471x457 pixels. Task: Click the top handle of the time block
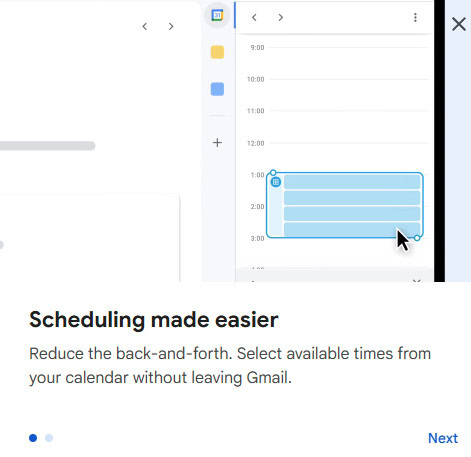pos(273,173)
